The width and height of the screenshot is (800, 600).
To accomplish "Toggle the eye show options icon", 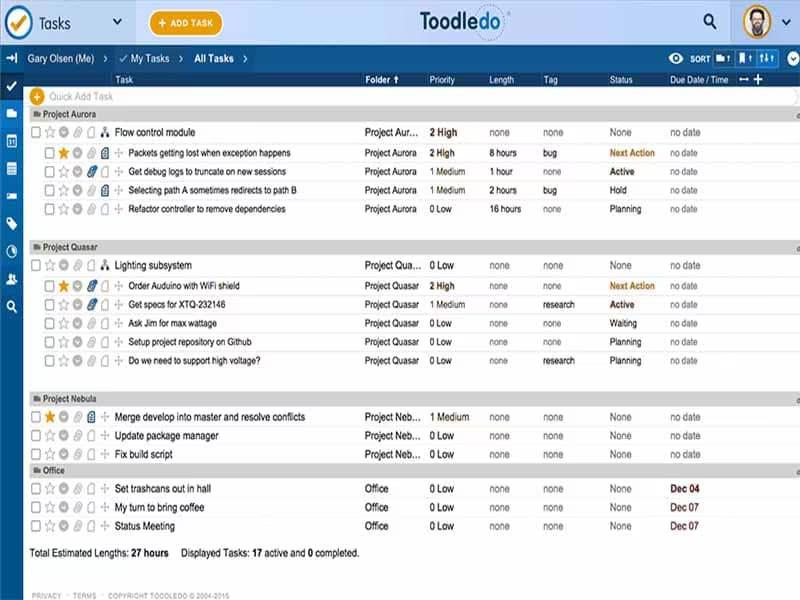I will click(x=676, y=59).
